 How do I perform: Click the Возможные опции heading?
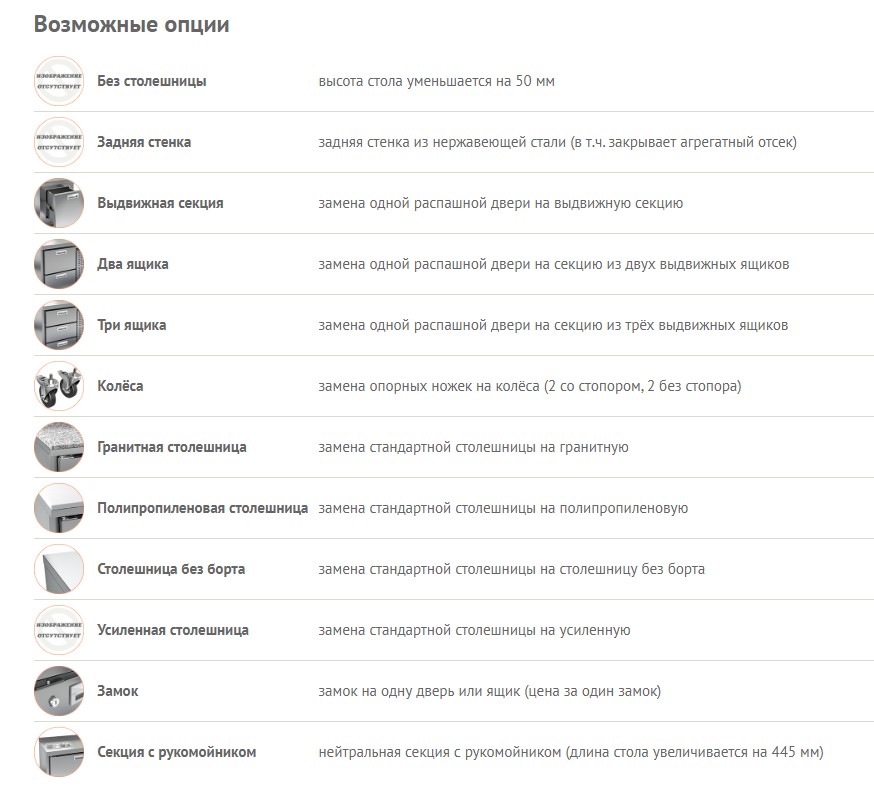(132, 24)
